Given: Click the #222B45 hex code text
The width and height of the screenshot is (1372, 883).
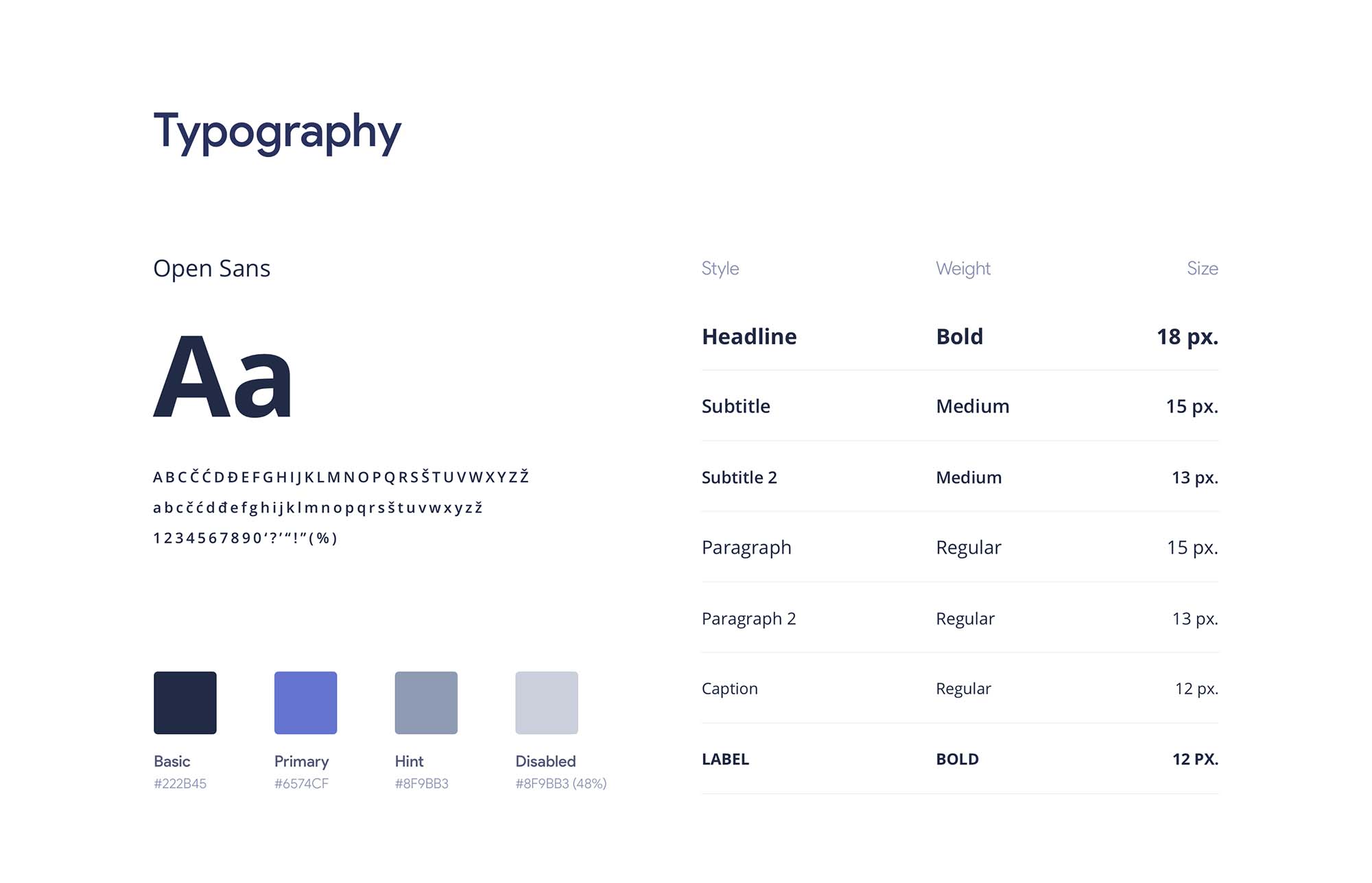Looking at the screenshot, I should (x=180, y=784).
